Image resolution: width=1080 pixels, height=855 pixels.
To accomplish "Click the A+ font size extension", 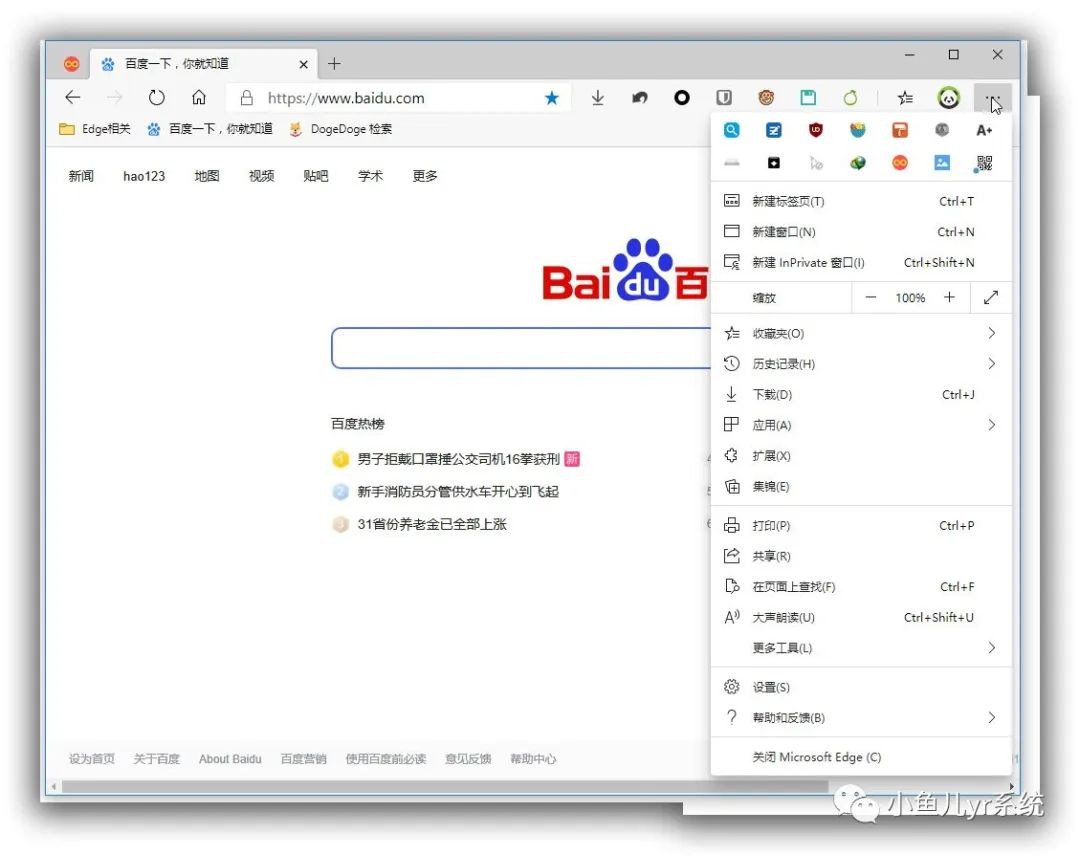I will pyautogui.click(x=984, y=130).
